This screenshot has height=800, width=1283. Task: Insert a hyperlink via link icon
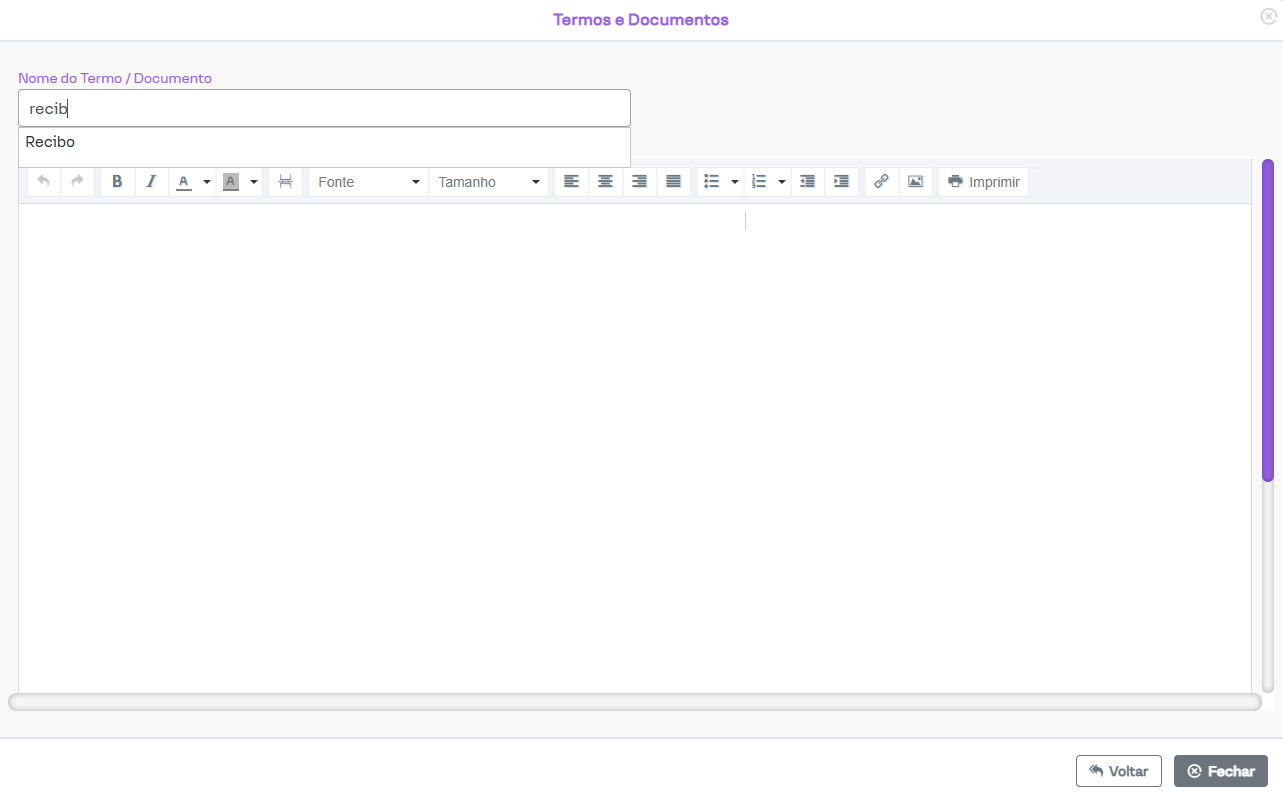coord(881,182)
